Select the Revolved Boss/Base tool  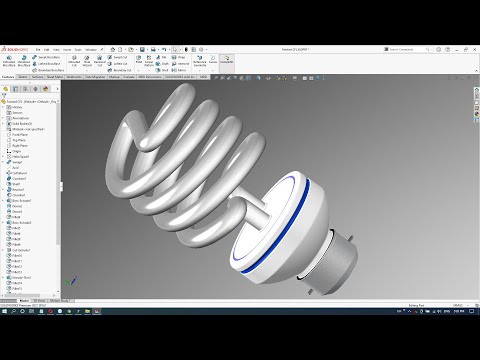pos(24,61)
